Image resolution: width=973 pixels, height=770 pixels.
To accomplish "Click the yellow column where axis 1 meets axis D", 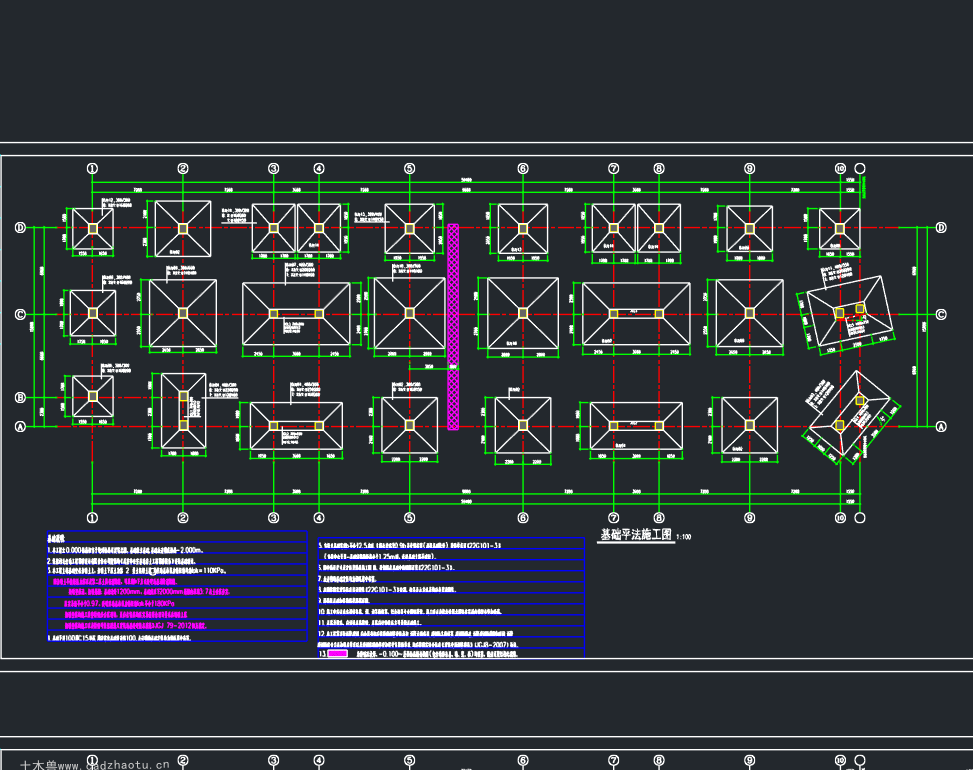I will (x=92, y=228).
